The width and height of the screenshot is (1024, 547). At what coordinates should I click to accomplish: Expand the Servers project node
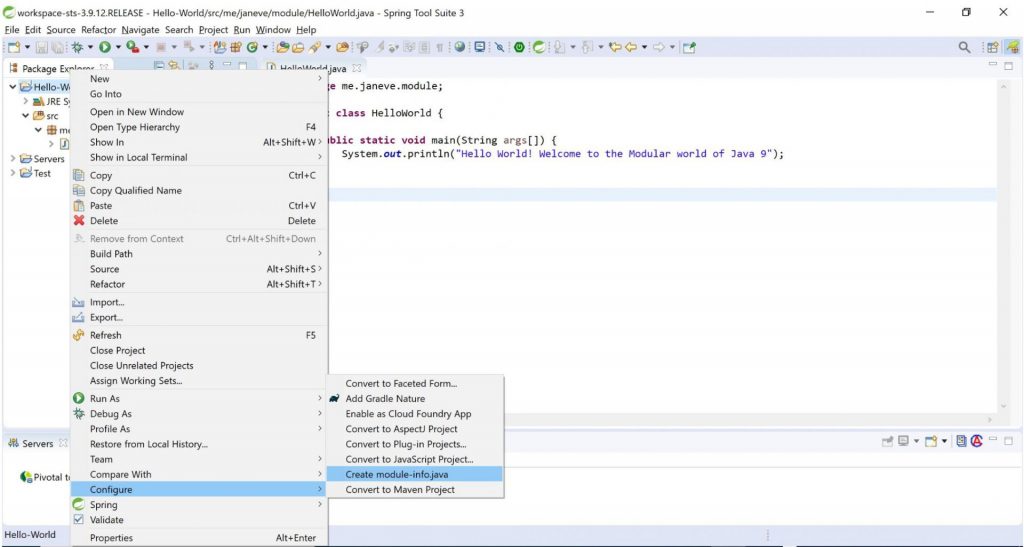click(x=13, y=159)
